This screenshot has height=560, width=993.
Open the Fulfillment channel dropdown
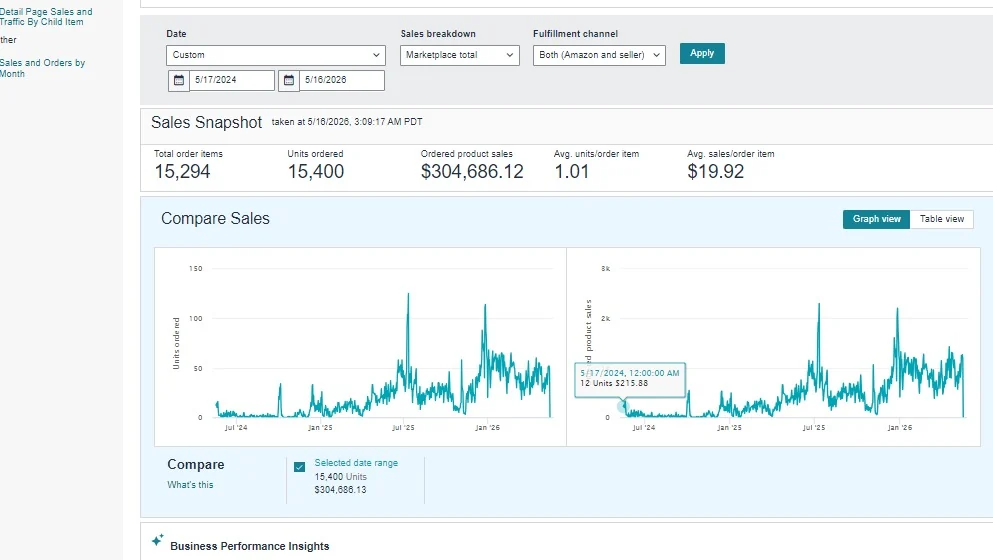click(599, 55)
